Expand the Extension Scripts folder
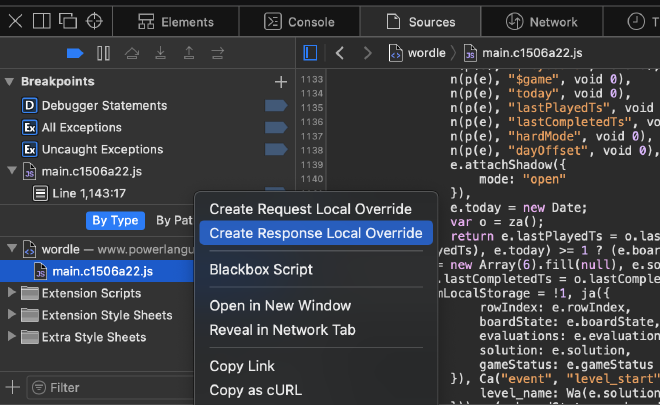This screenshot has height=405, width=660. (x=11, y=293)
